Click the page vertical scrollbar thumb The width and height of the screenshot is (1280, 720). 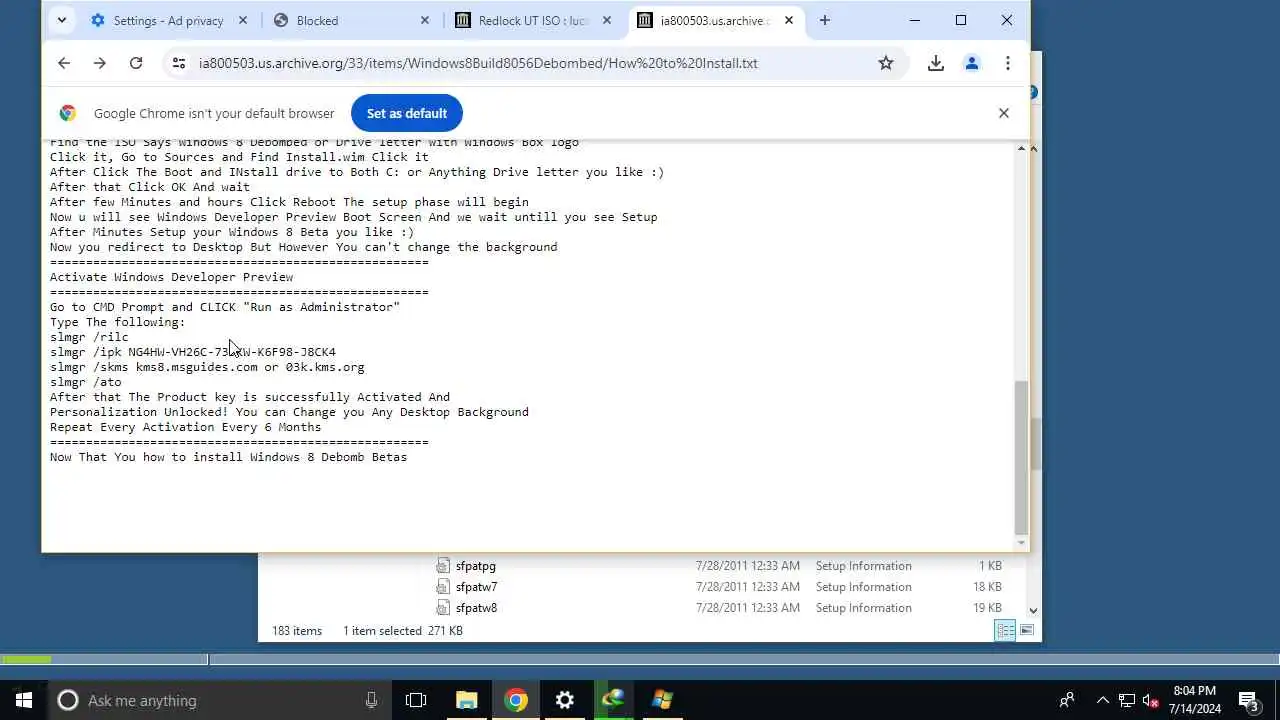(x=1021, y=457)
